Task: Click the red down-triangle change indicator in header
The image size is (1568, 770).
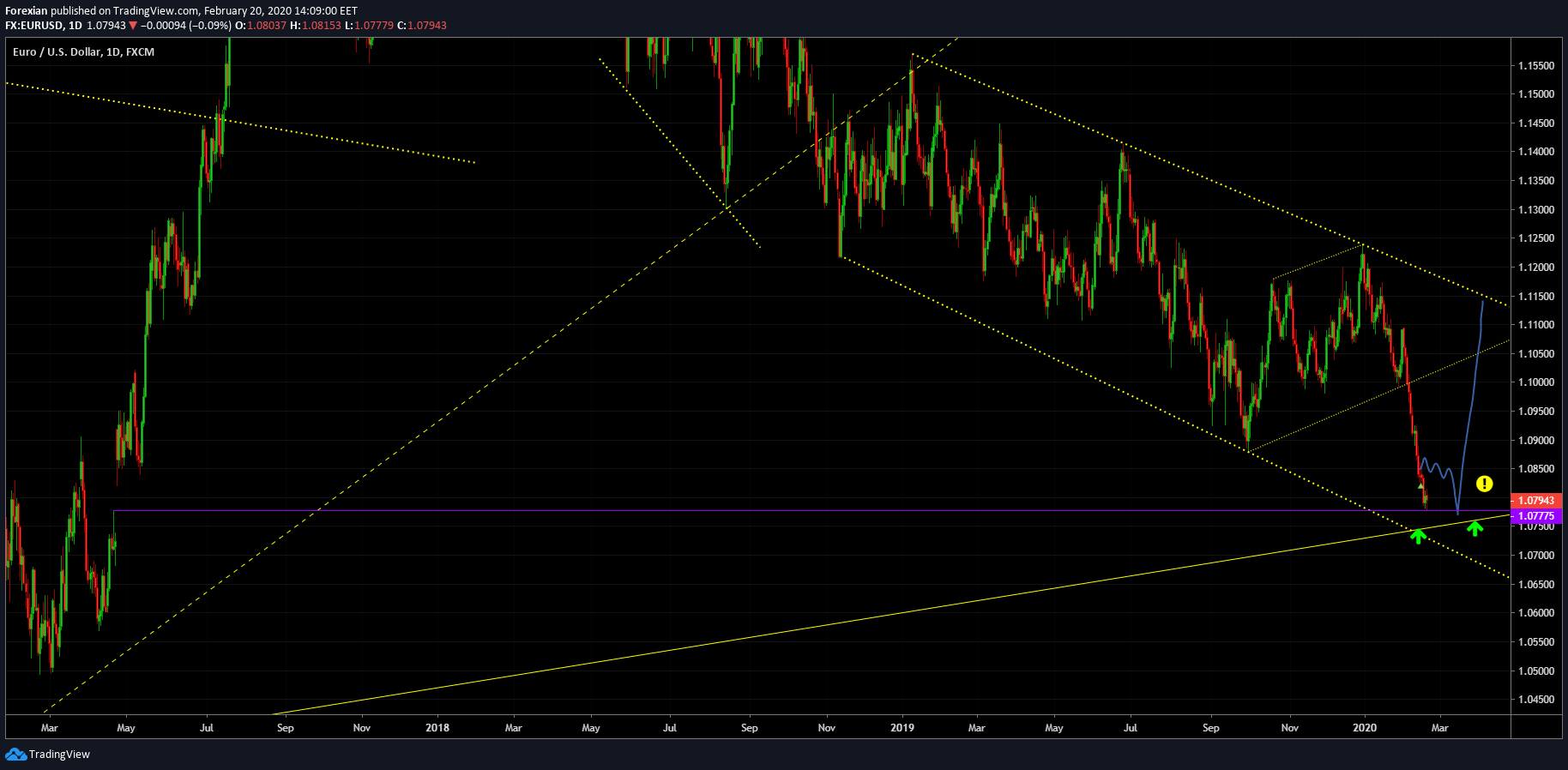Action: tap(133, 26)
